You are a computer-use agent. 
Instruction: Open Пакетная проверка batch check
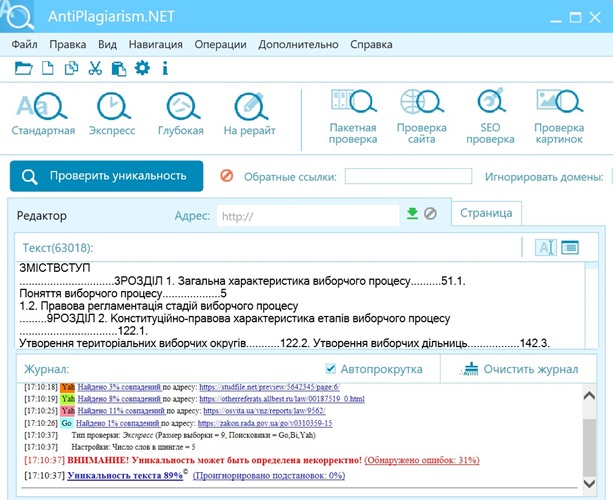click(353, 117)
